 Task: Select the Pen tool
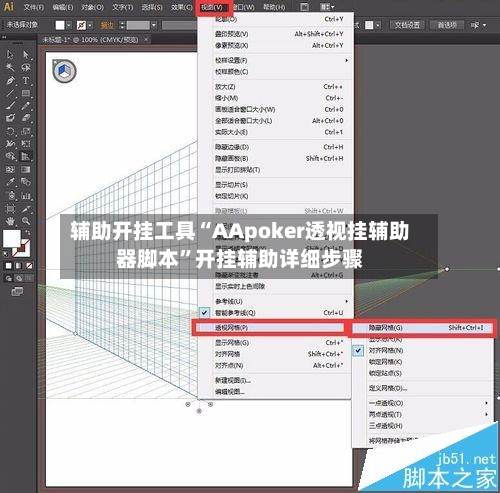tap(10, 81)
